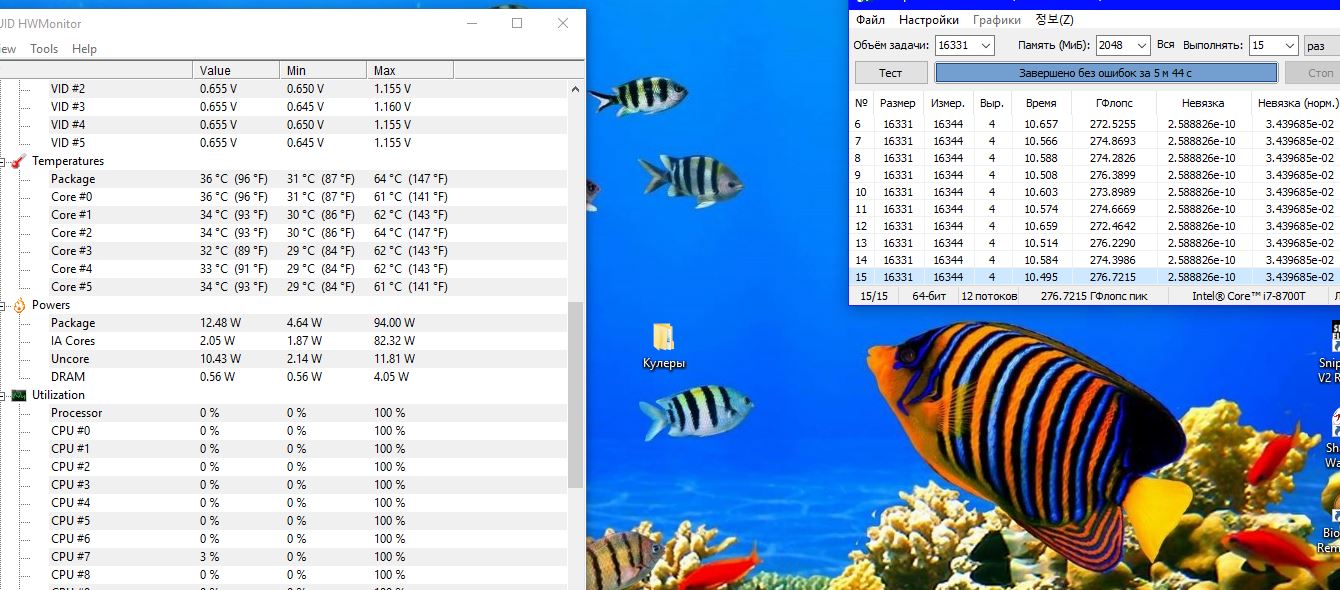1340x590 pixels.
Task: Select the DRAM power row
Action: (x=283, y=377)
